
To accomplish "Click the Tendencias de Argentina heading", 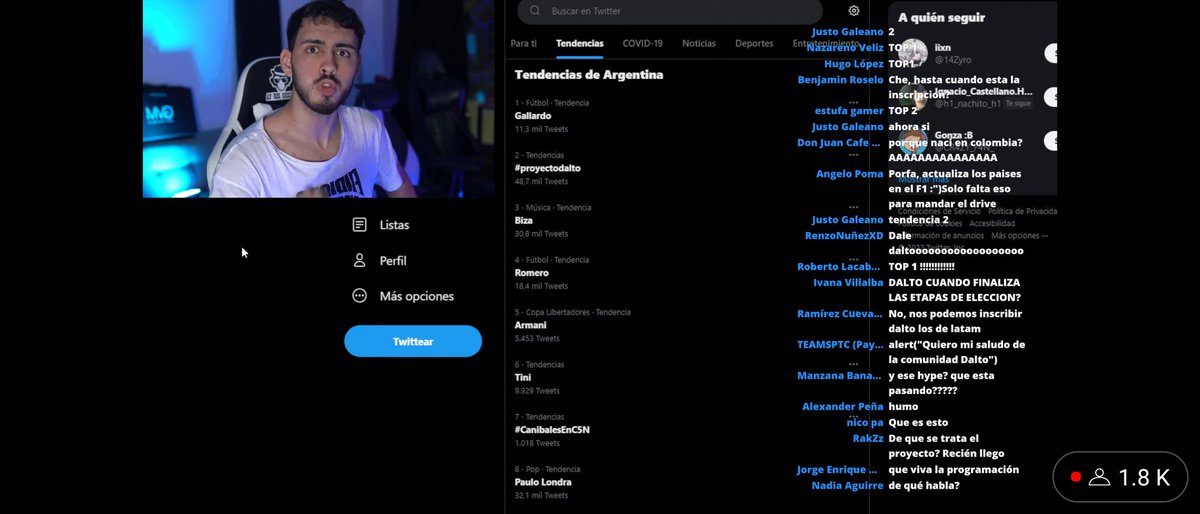I will click(x=589, y=75).
